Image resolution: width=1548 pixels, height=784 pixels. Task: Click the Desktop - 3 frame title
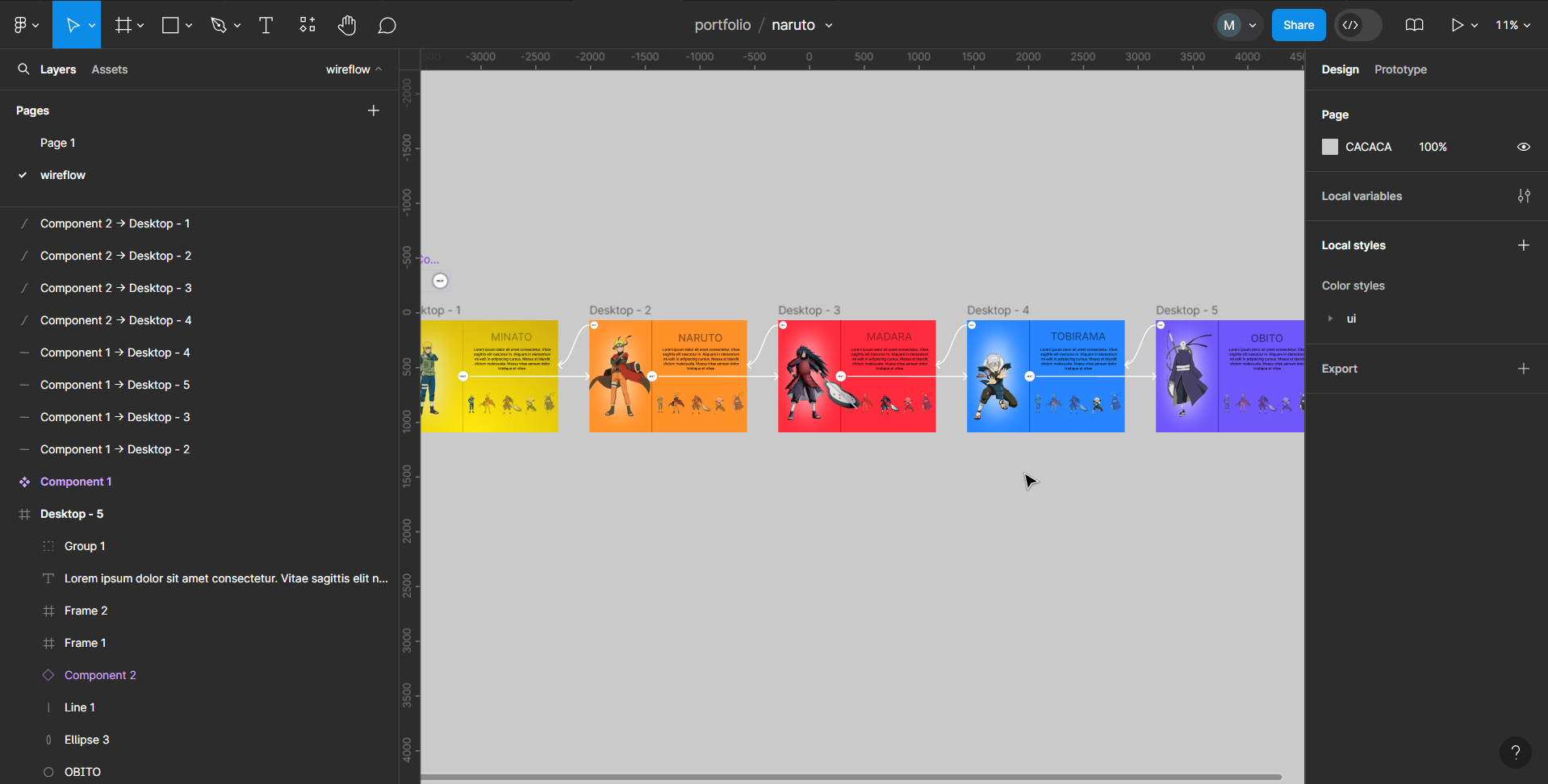coord(809,311)
